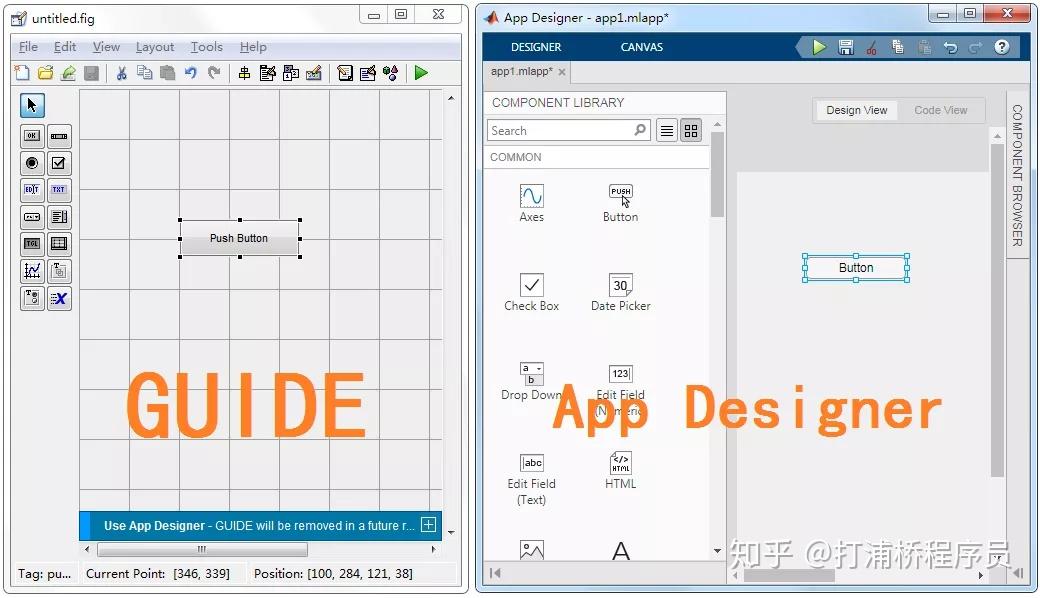1040x598 pixels.
Task: Select the Radio Button component tool
Action: tap(31, 163)
